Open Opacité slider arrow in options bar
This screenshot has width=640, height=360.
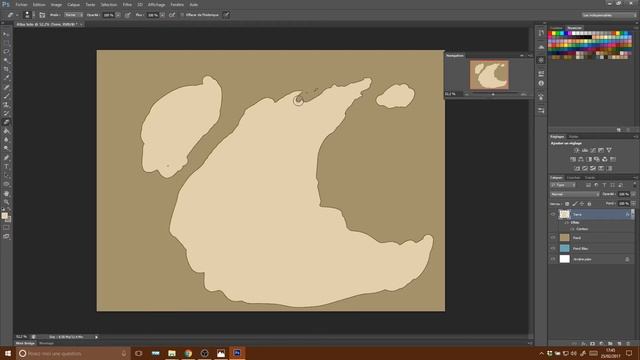click(118, 15)
